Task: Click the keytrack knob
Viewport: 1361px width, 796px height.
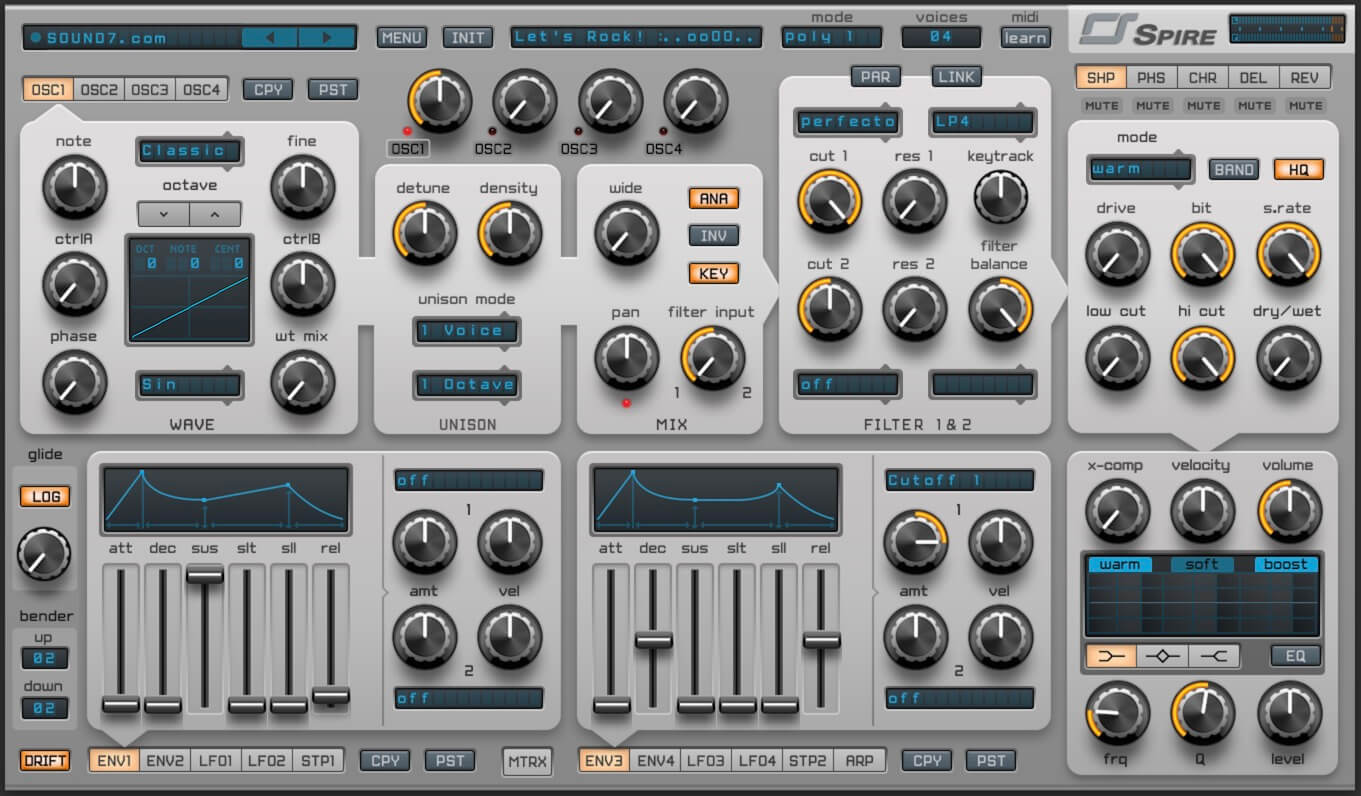Action: click(x=1000, y=197)
